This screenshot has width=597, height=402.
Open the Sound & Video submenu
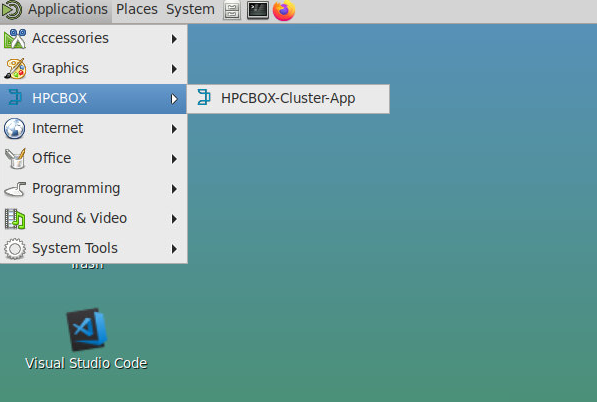[94, 219]
